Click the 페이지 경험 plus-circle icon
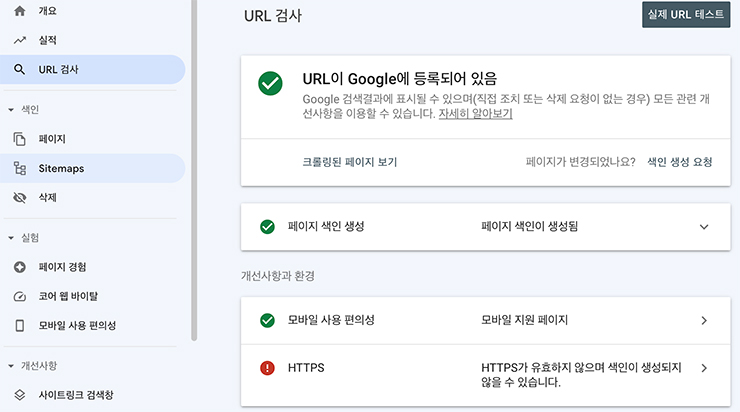Viewport: 740px width, 412px height. click(x=19, y=267)
